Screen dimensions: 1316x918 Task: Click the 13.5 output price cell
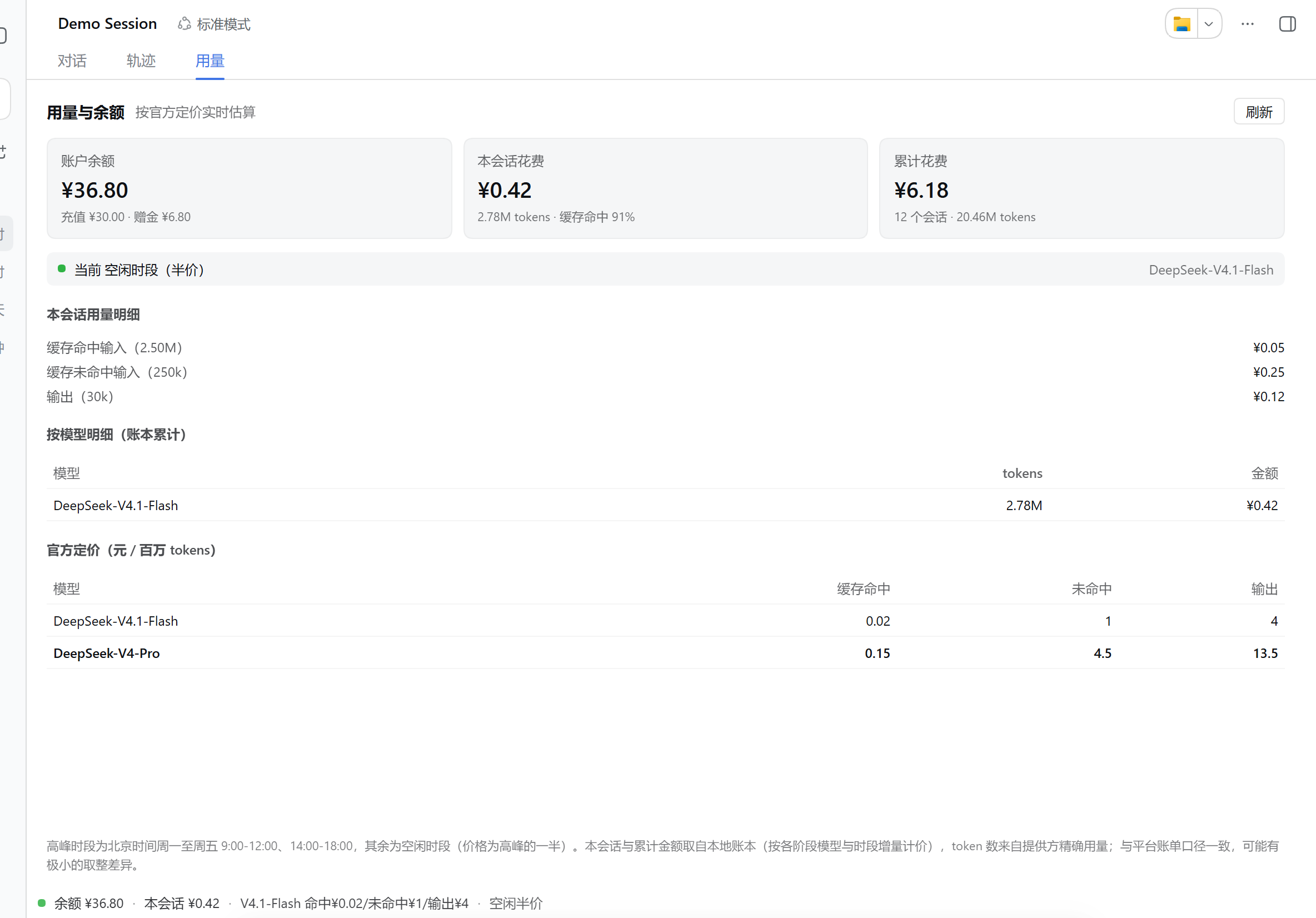coord(1265,653)
